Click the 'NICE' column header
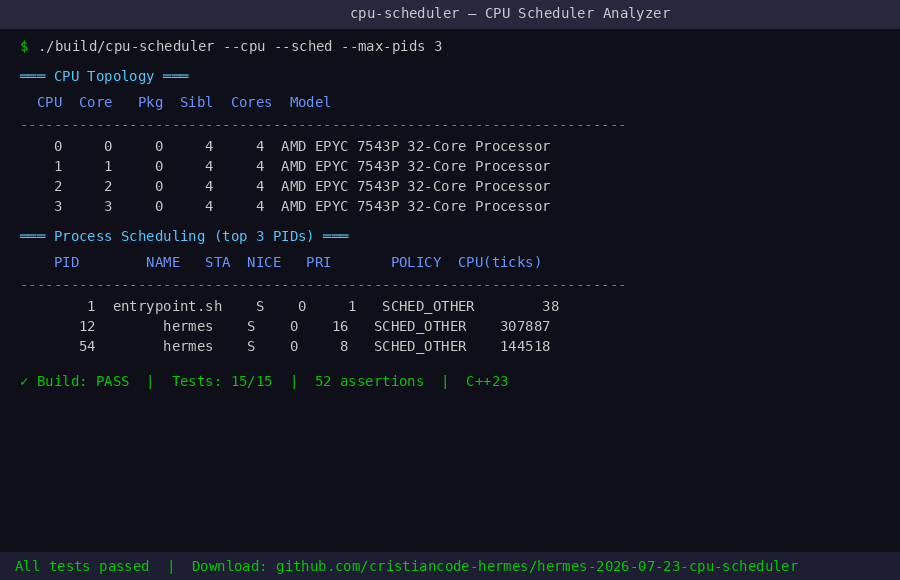The width and height of the screenshot is (900, 580). point(264,262)
